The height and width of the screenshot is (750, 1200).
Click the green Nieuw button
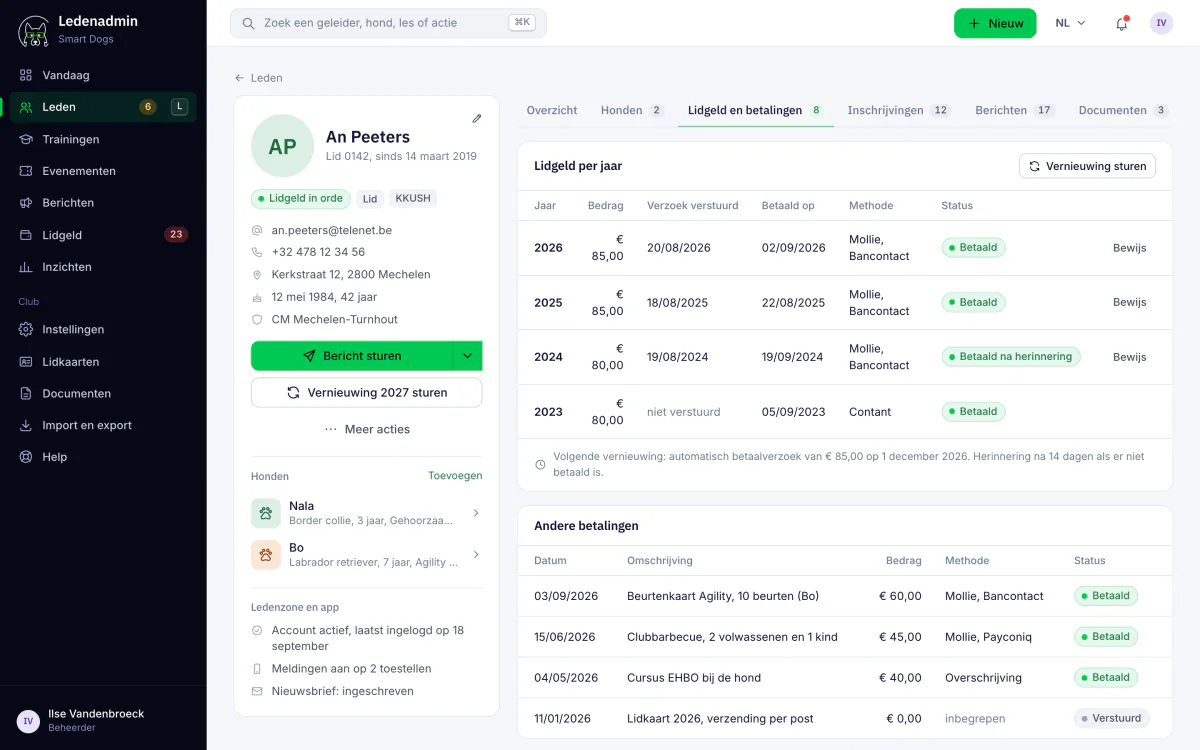pos(995,23)
